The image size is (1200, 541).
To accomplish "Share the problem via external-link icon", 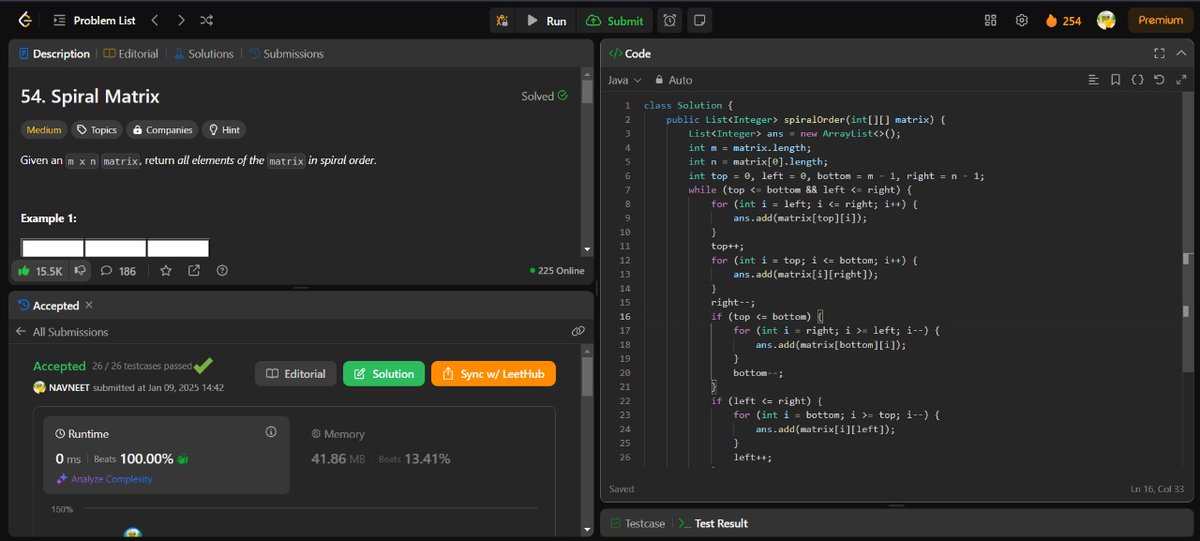I will pyautogui.click(x=193, y=270).
